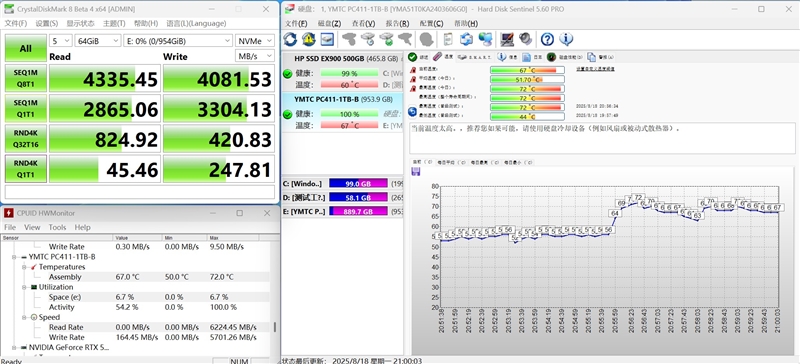
Task: Open the NVMe profile dropdown
Action: coord(255,41)
